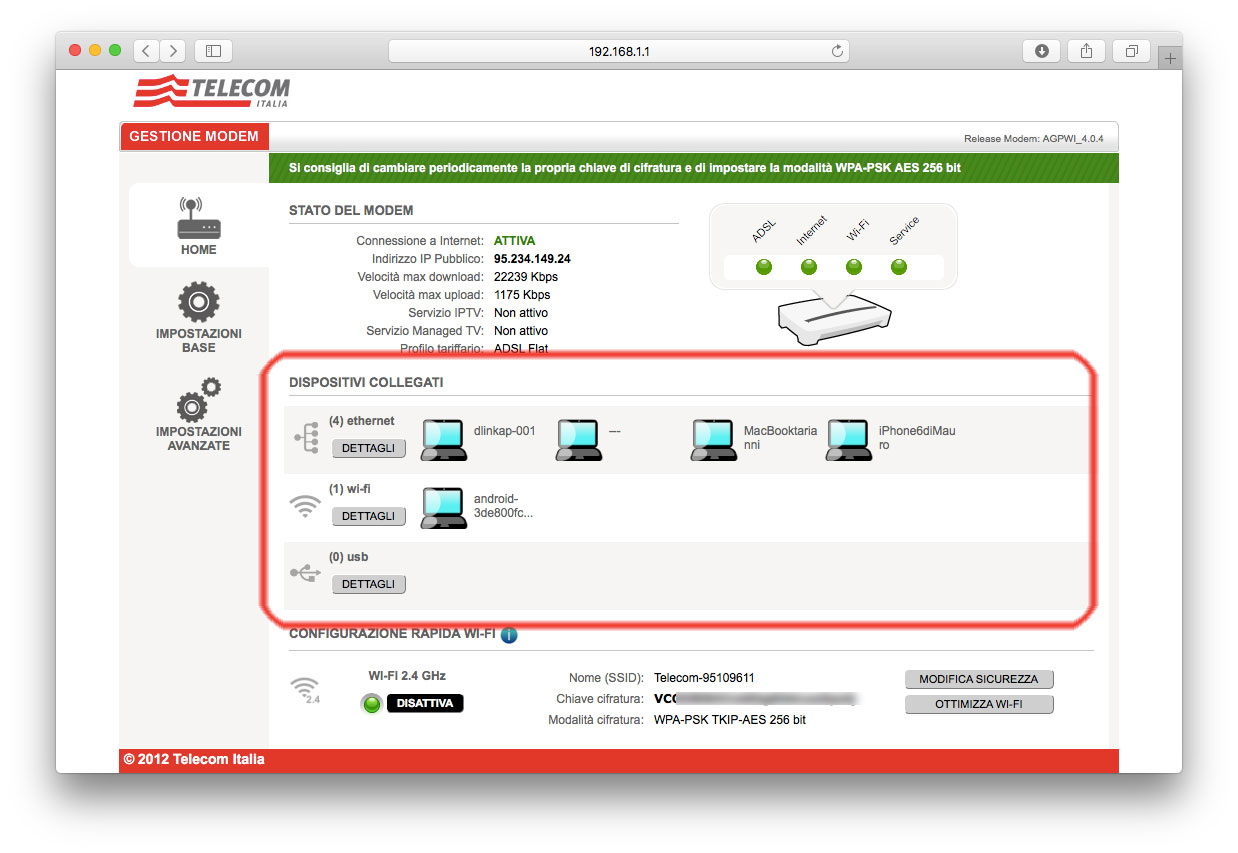Viewport: 1238px width, 853px height.
Task: Click upload speed 1175 Kbps
Action: tap(522, 295)
